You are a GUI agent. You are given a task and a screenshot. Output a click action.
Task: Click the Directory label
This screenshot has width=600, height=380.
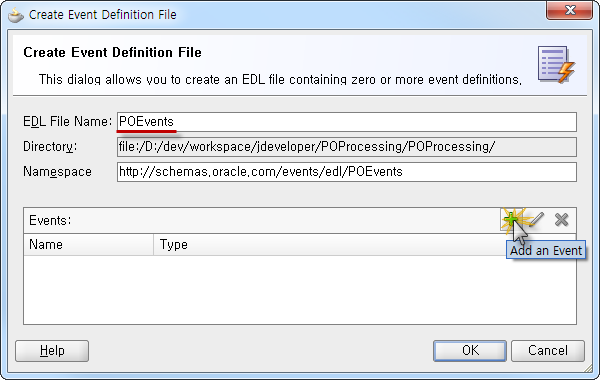click(x=50, y=147)
